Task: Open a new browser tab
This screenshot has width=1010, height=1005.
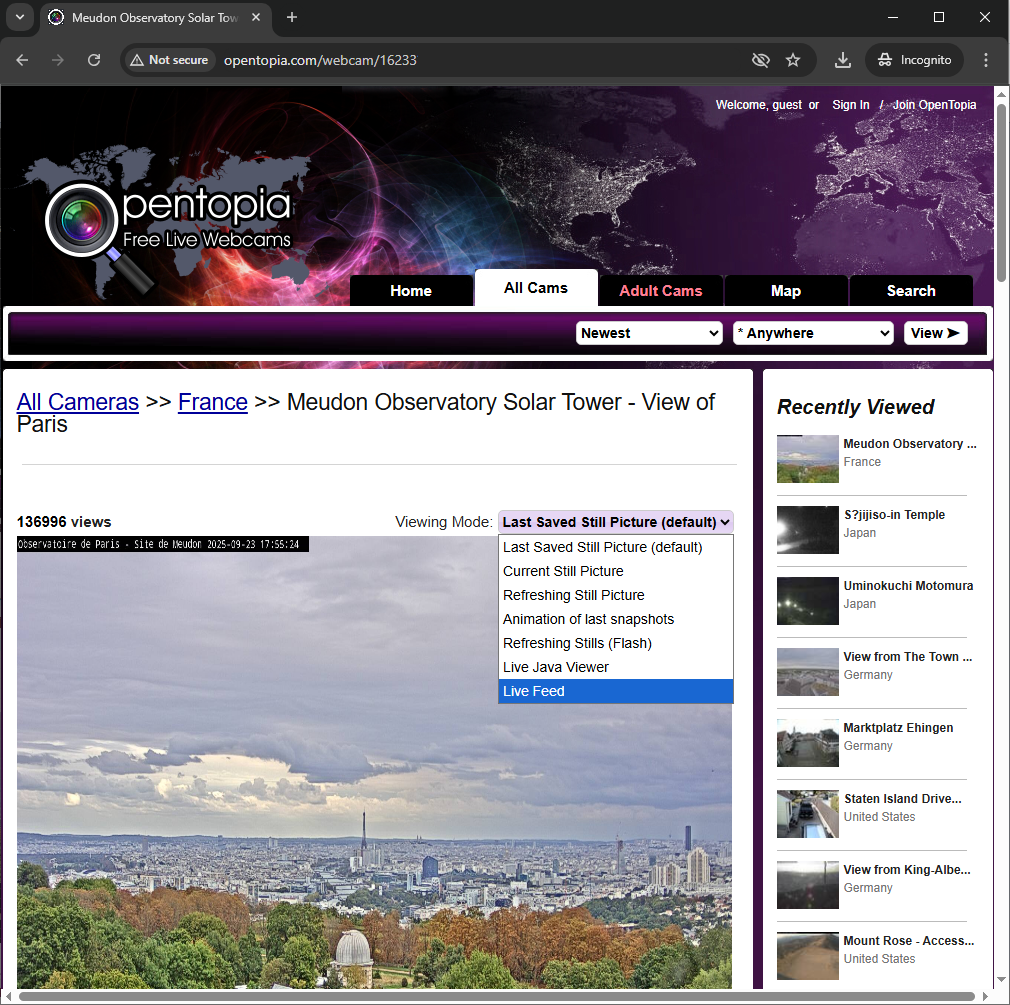Action: point(290,17)
